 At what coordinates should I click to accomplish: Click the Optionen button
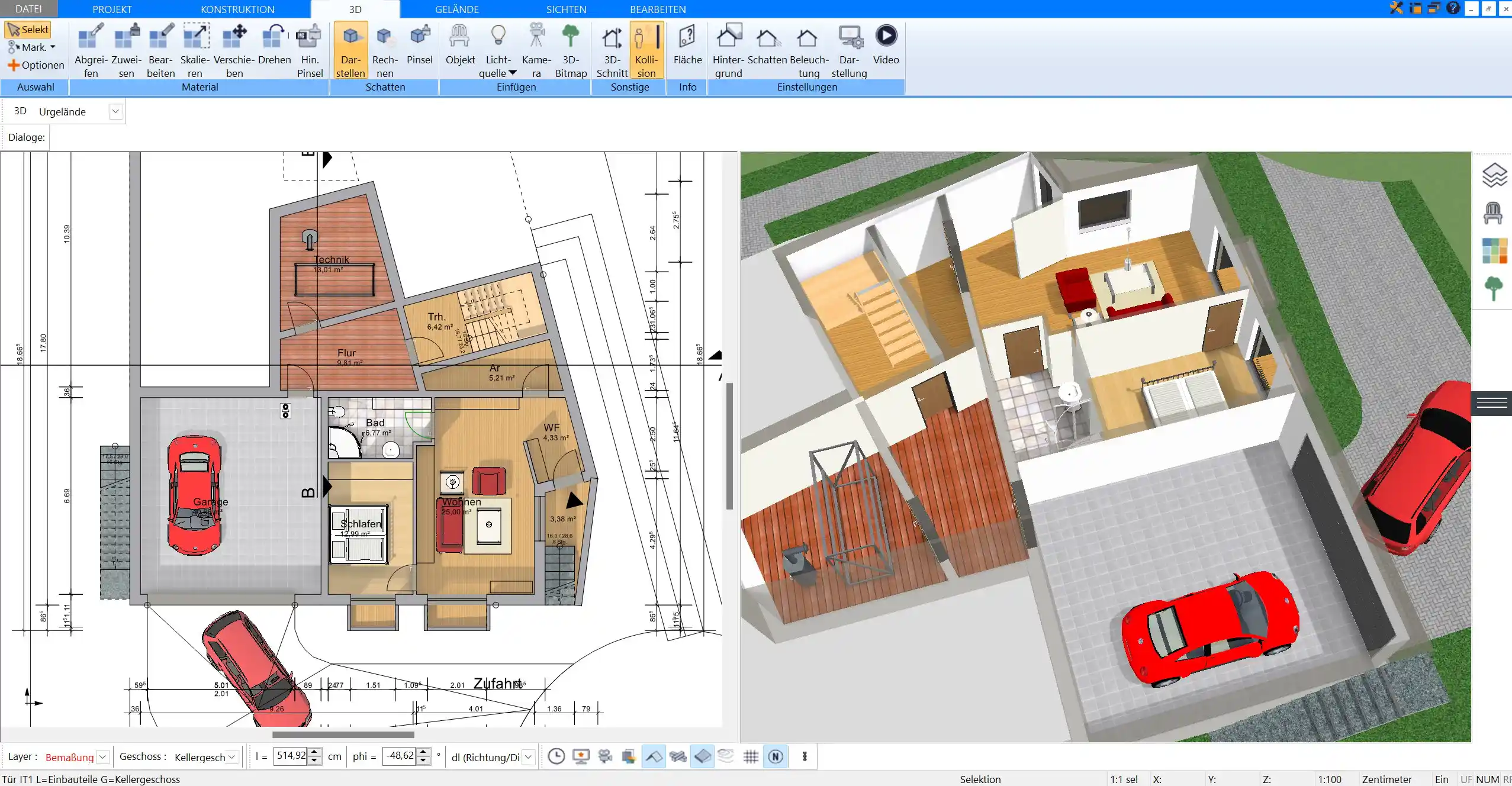coord(36,65)
